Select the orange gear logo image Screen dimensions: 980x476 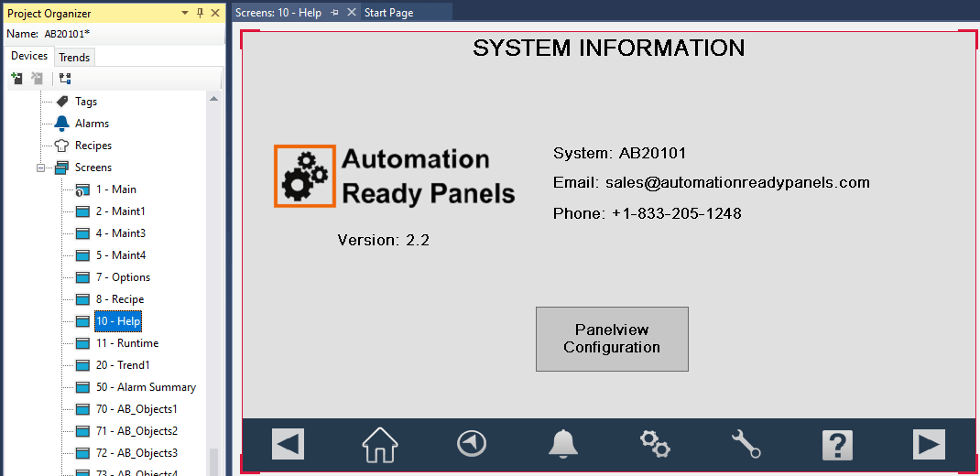click(304, 176)
